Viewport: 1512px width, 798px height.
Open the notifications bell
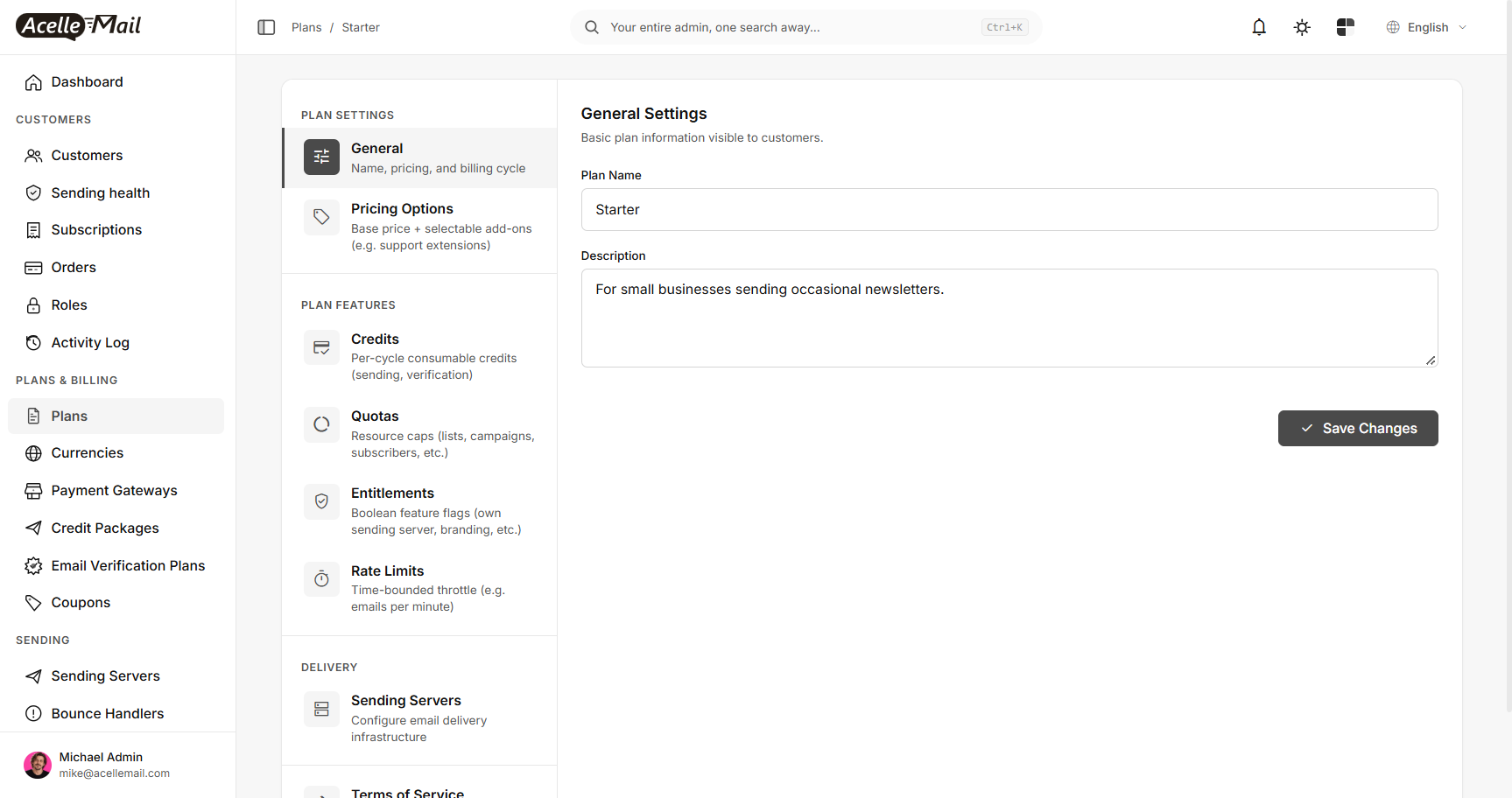click(x=1259, y=27)
